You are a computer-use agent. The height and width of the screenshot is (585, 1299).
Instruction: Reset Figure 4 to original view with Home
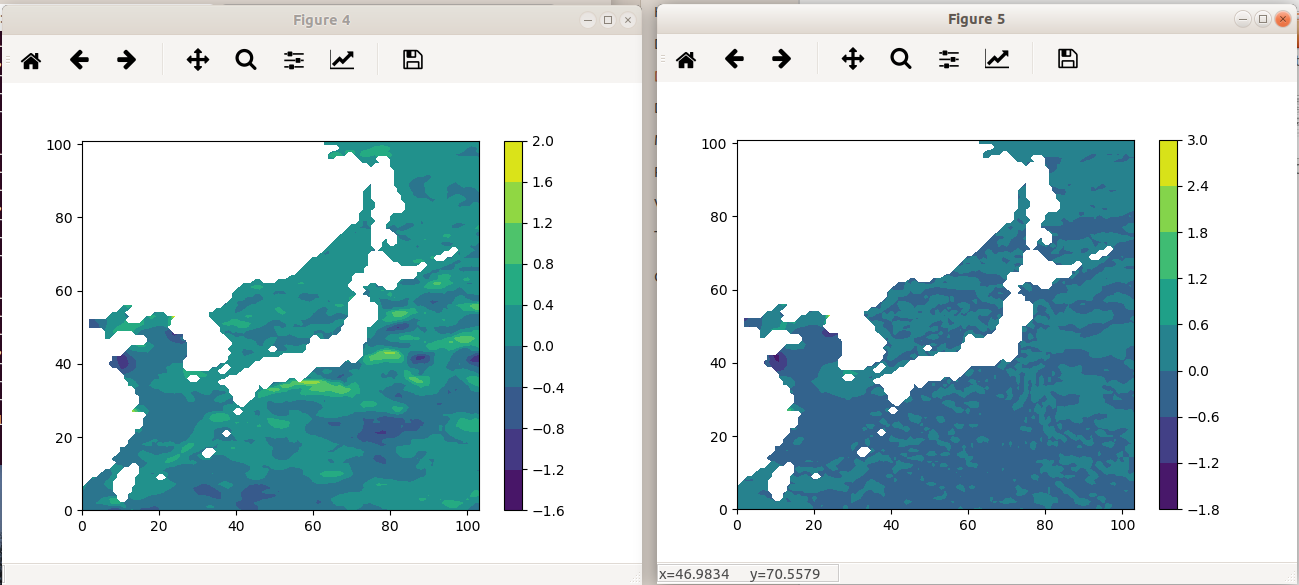(31, 60)
